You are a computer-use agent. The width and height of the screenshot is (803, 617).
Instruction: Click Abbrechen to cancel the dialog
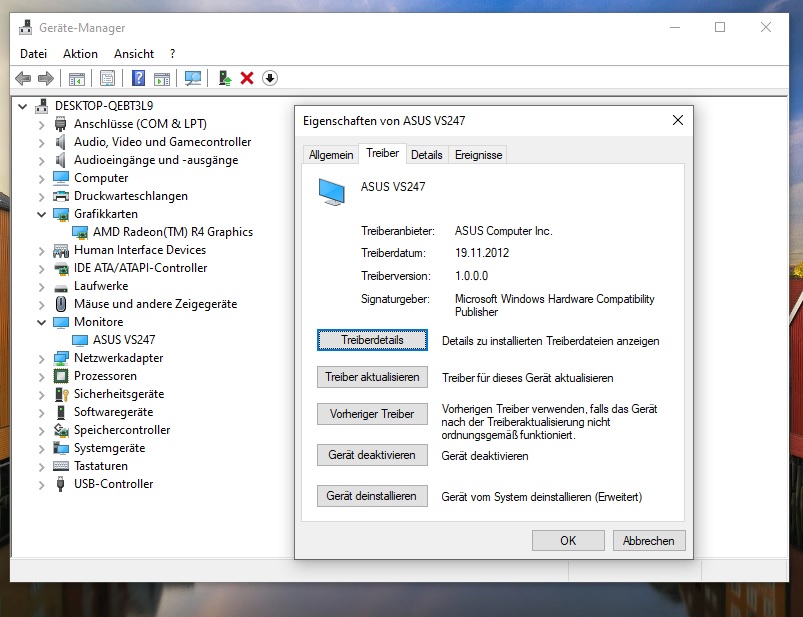pos(649,541)
